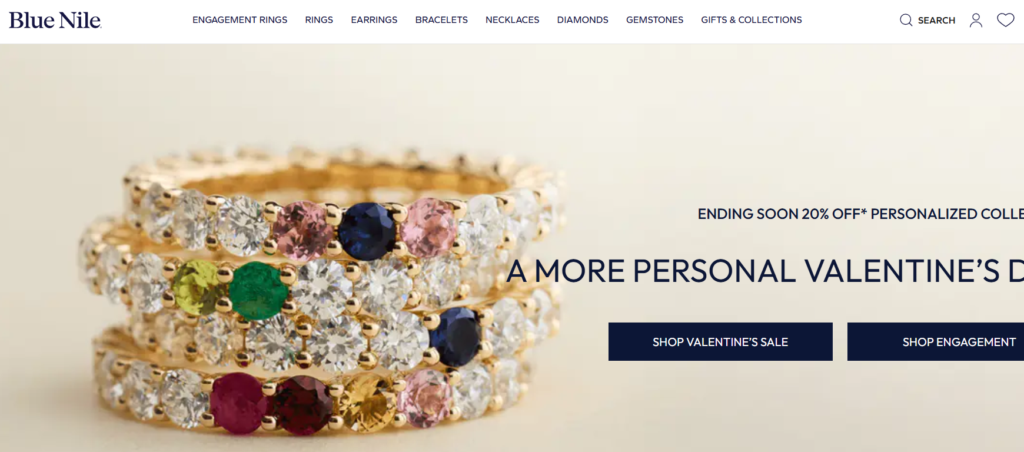
Task: Open the Diamonds menu
Action: (x=583, y=20)
